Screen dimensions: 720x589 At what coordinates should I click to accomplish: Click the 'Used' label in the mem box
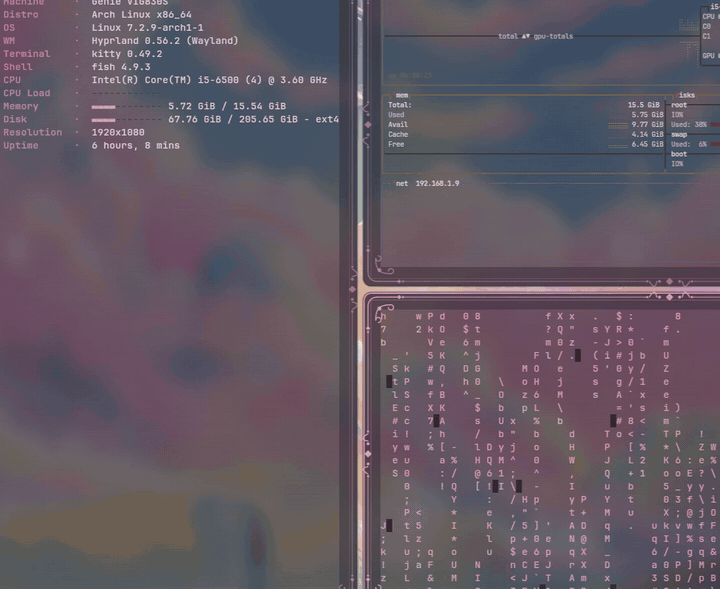click(396, 115)
